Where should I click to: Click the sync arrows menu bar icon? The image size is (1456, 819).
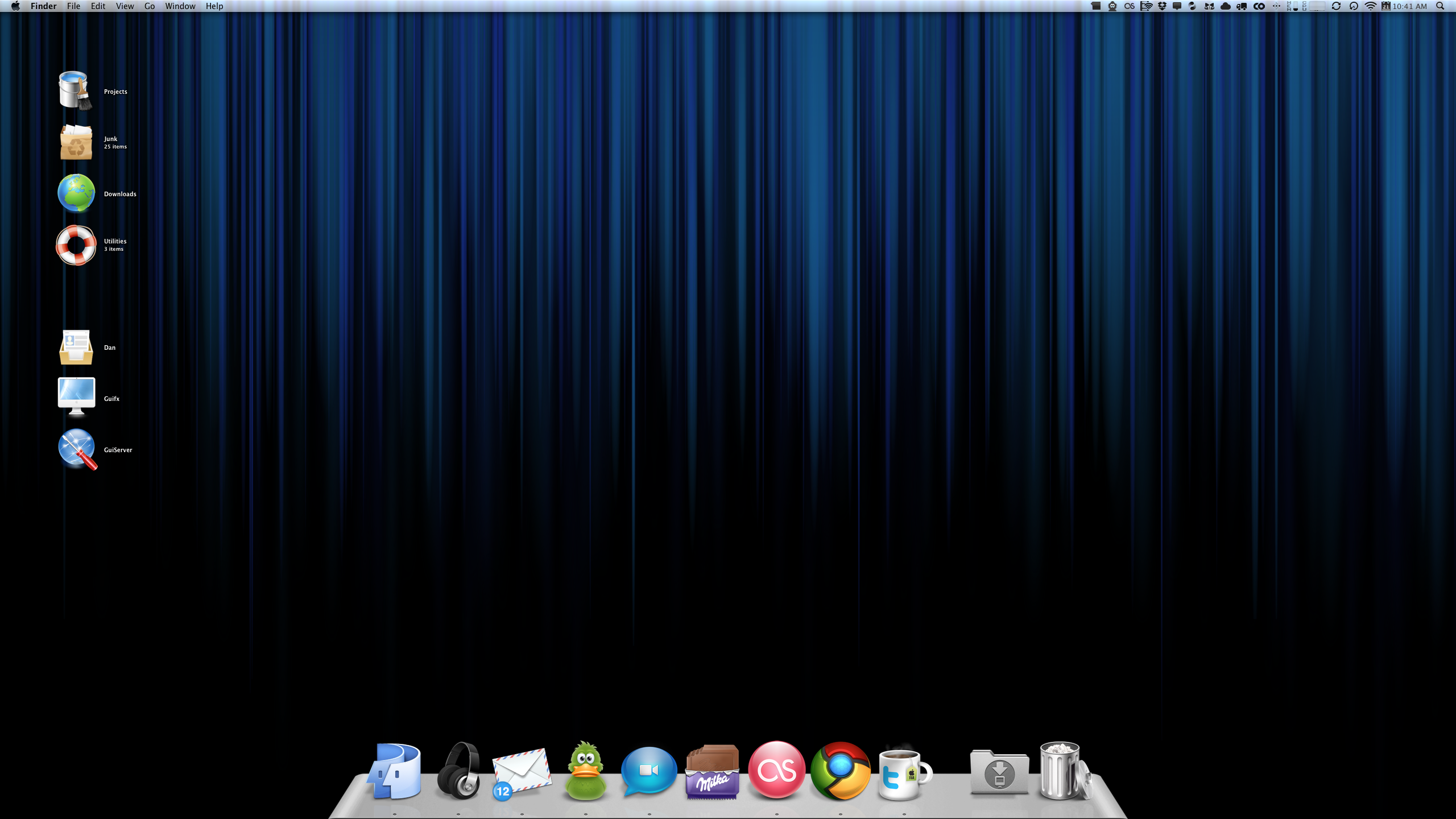(x=1336, y=6)
